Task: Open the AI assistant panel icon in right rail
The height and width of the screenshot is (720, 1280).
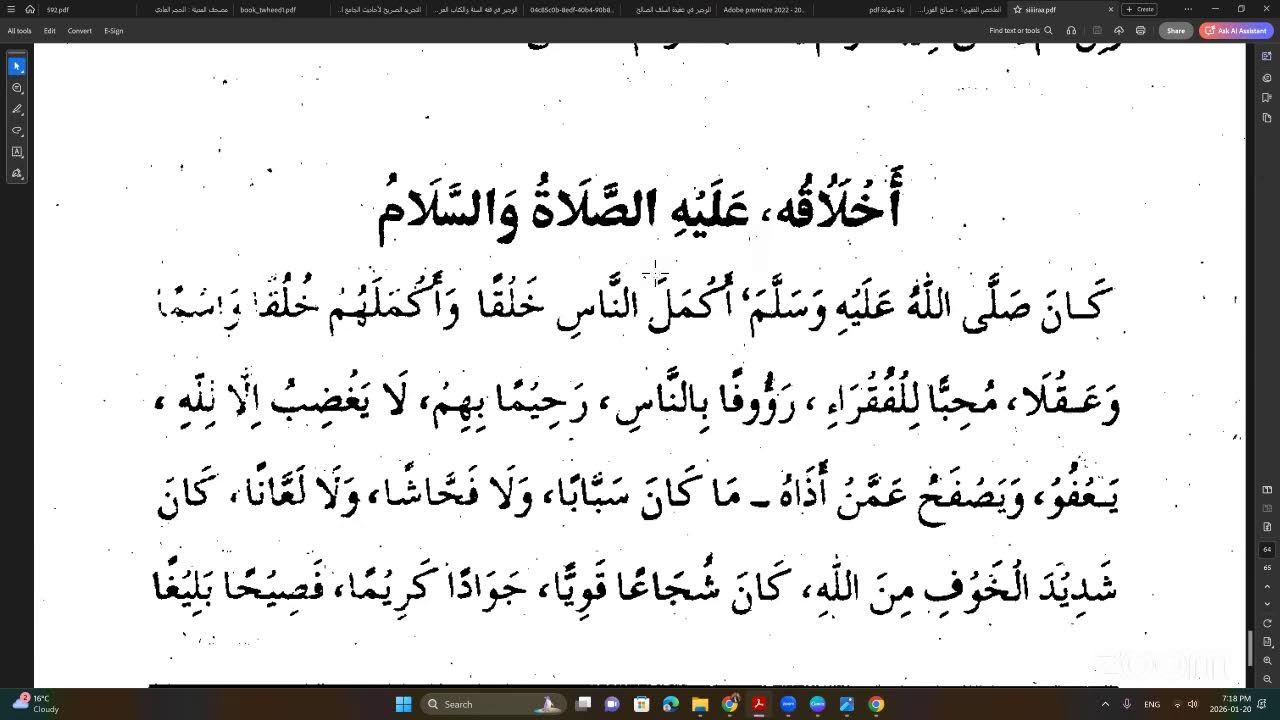Action: (x=1267, y=56)
